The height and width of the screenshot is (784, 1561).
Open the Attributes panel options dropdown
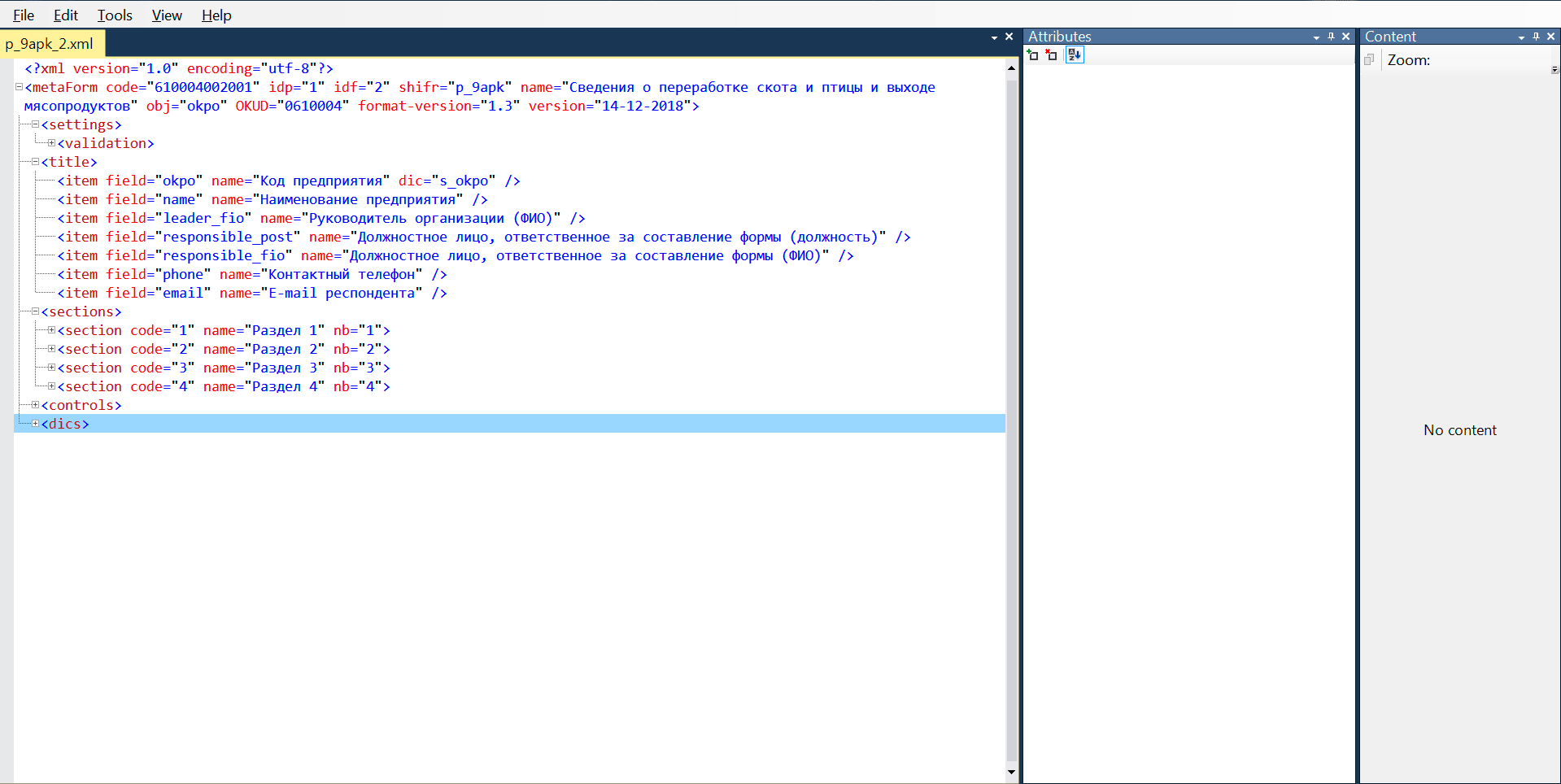[x=1316, y=37]
